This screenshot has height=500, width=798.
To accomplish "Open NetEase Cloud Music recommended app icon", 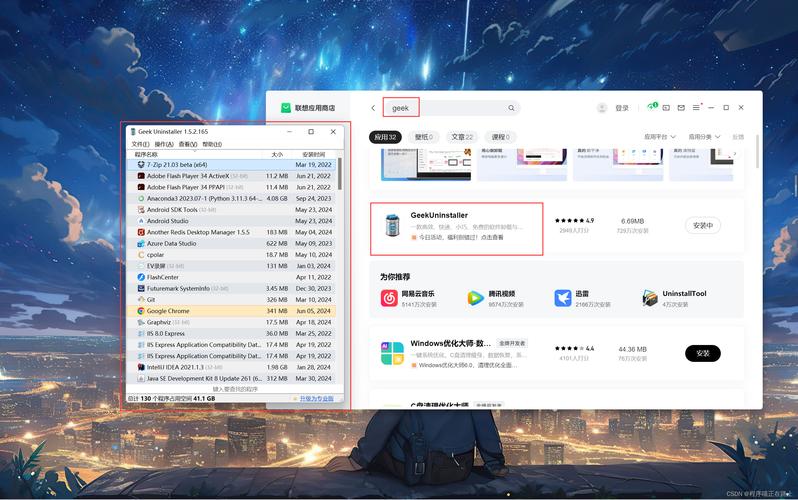I will click(x=389, y=298).
